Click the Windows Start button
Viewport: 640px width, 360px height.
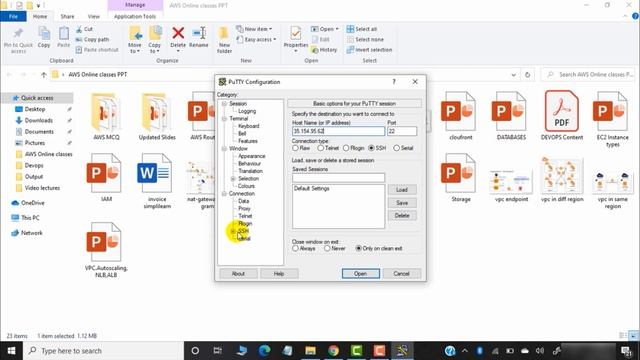tap(11, 351)
